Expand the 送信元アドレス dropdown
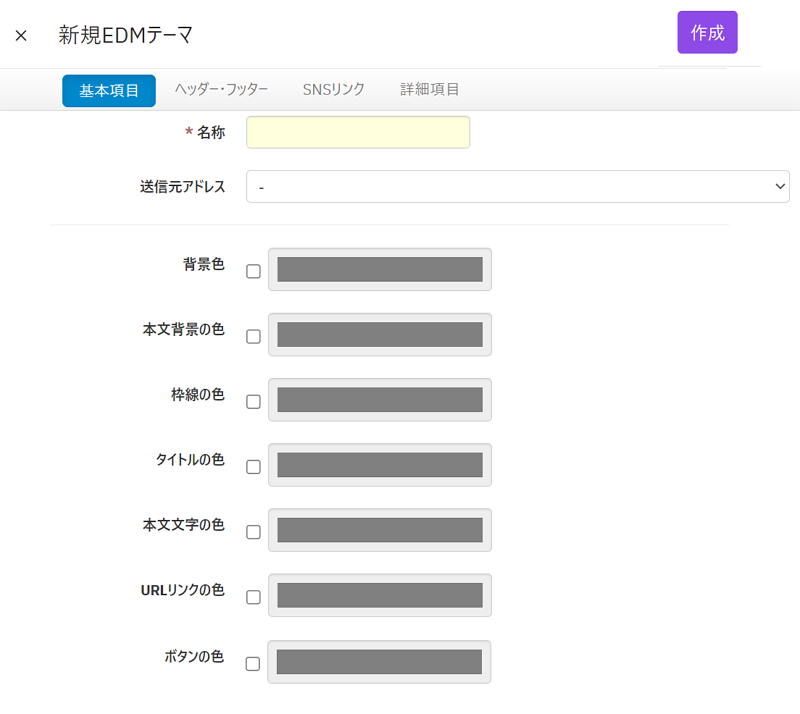 [x=517, y=187]
